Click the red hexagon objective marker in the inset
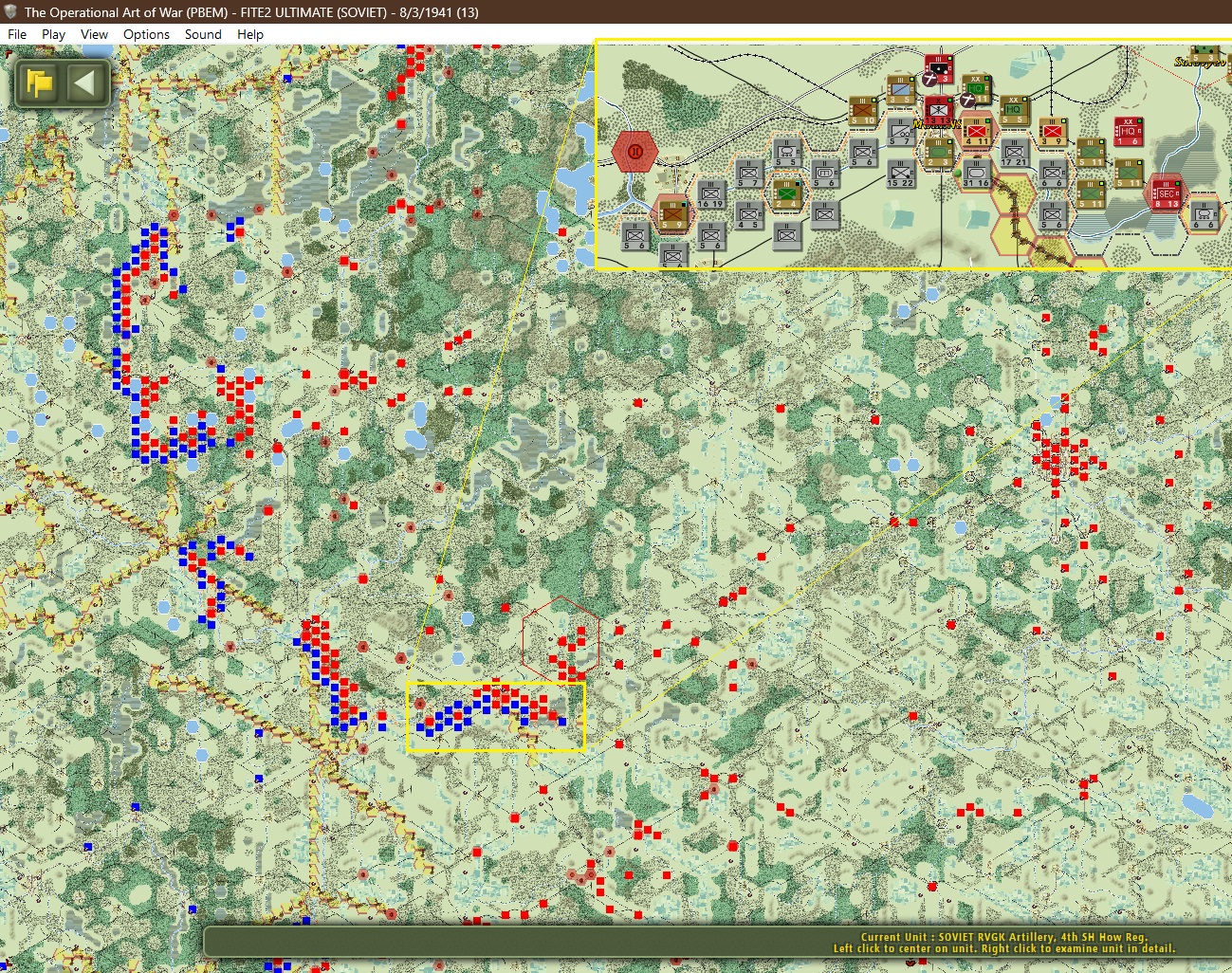The width and height of the screenshot is (1232, 973). pos(635,152)
